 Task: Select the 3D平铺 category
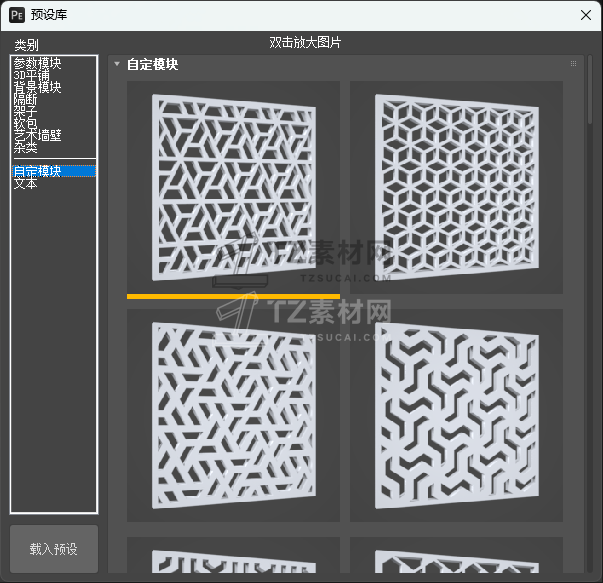[32, 75]
